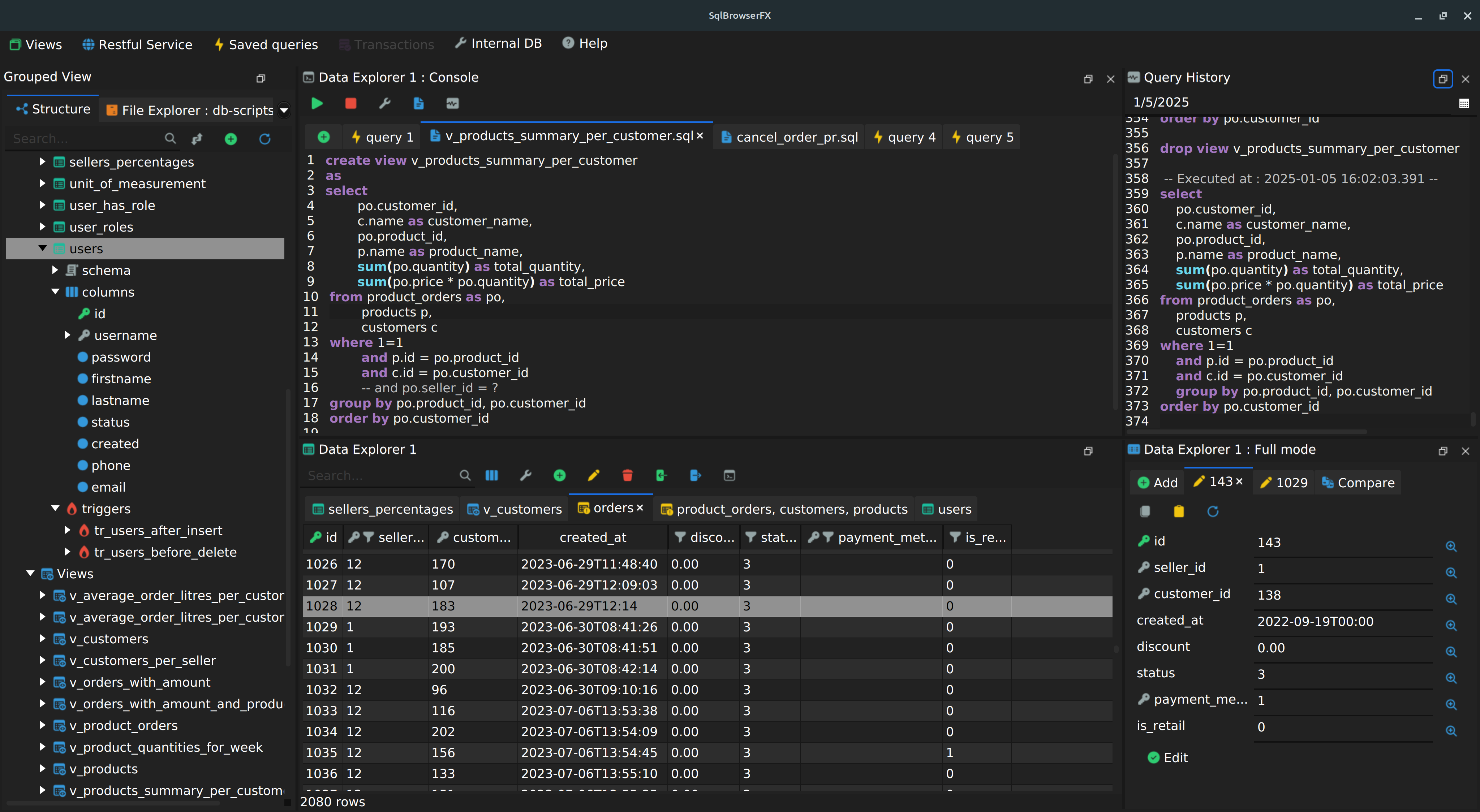The width and height of the screenshot is (1480, 812).
Task: Stop query execution with red square
Action: (350, 103)
